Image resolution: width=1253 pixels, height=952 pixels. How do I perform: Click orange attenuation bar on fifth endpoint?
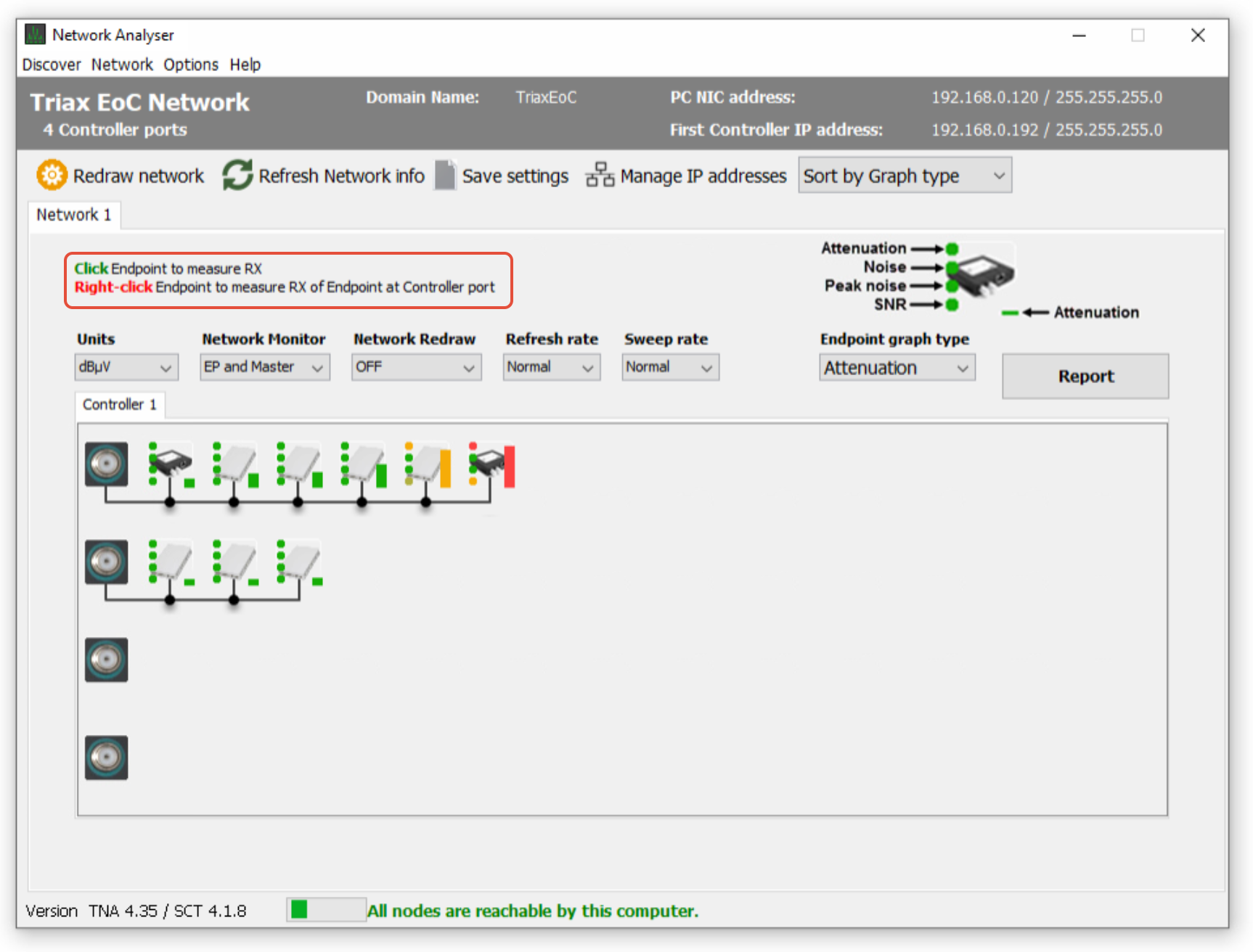coord(446,468)
